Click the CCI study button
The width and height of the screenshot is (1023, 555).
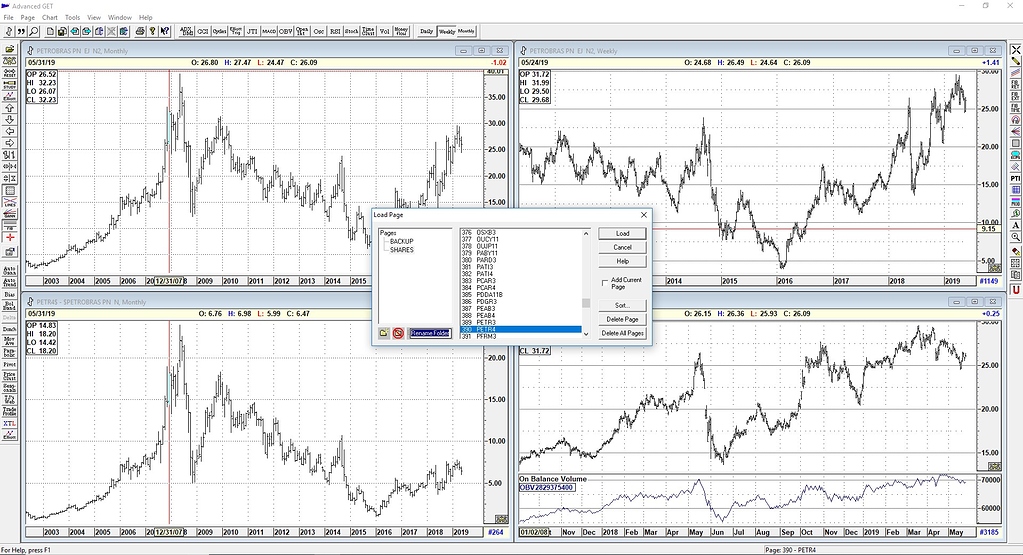203,31
